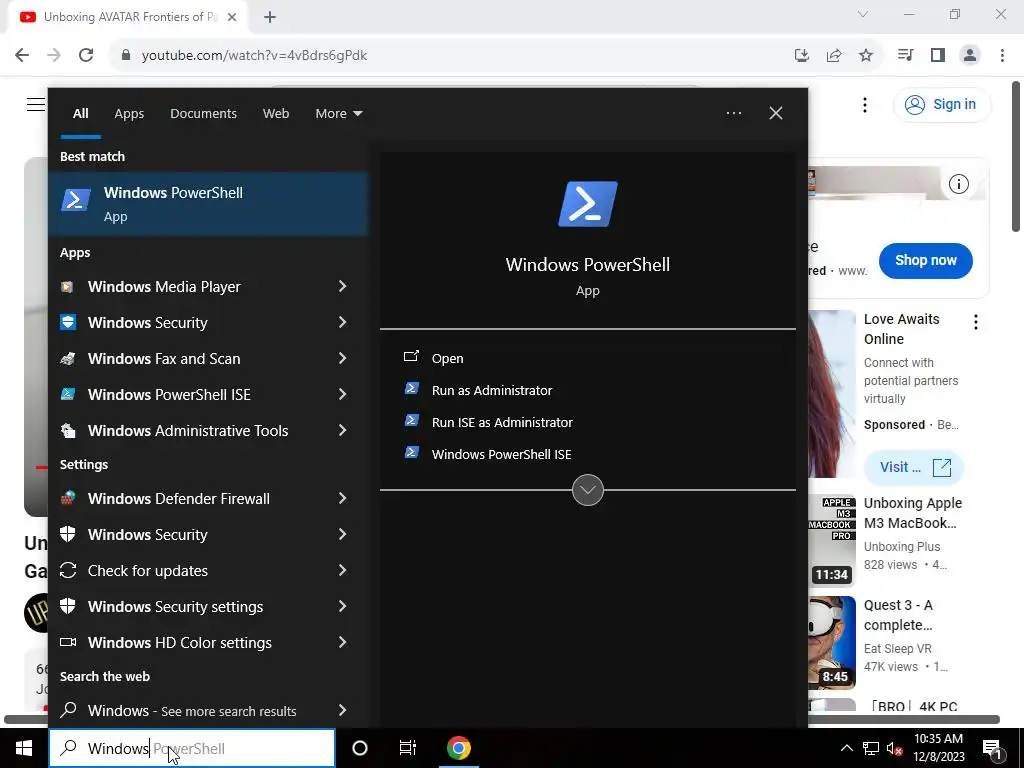Open Unboxing Apple M3 MacBook video title
The image size is (1024, 768).
coord(913,513)
